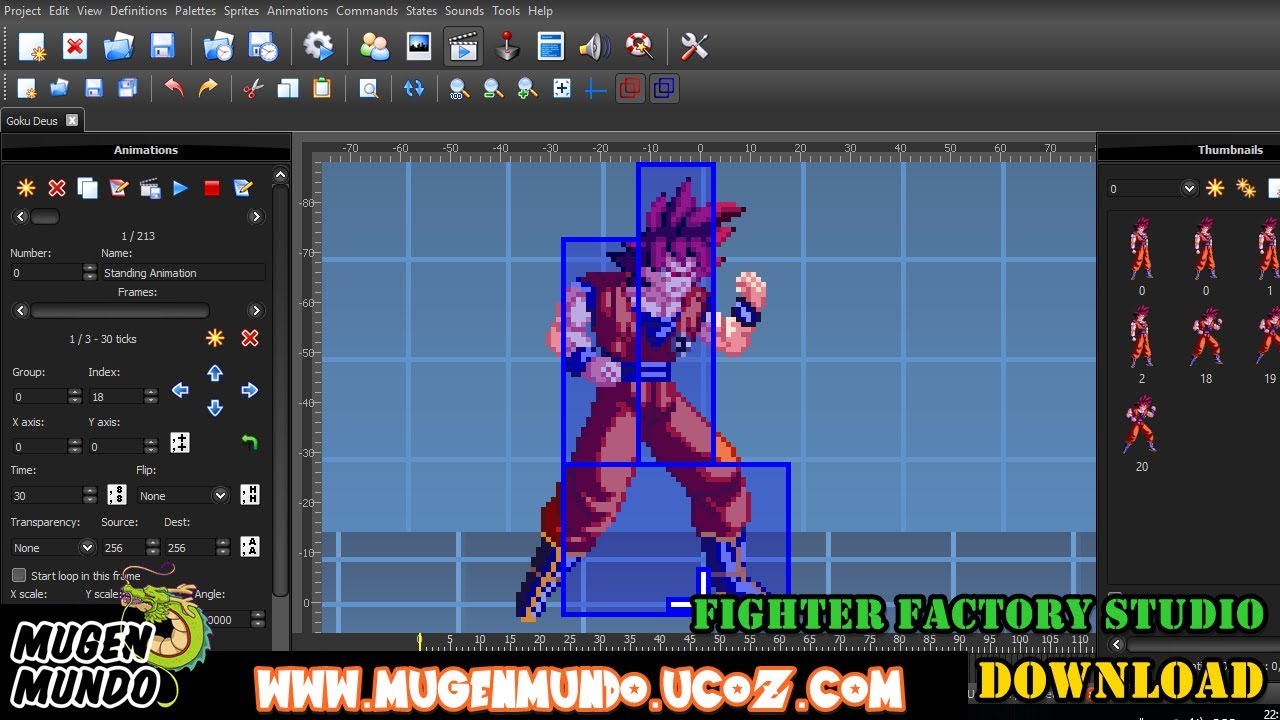Add new animation star icon in Animations panel
Image resolution: width=1280 pixels, height=720 pixels.
(26, 188)
